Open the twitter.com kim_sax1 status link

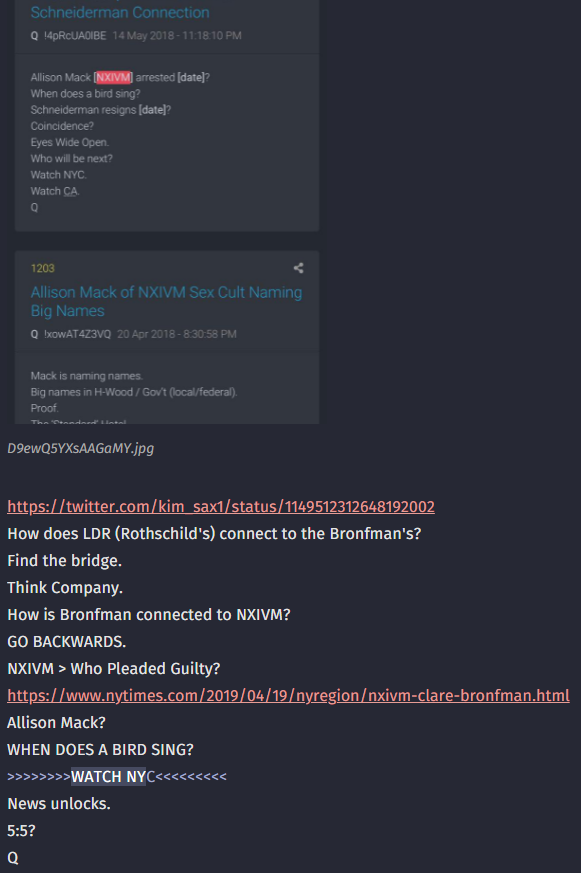pos(221,507)
